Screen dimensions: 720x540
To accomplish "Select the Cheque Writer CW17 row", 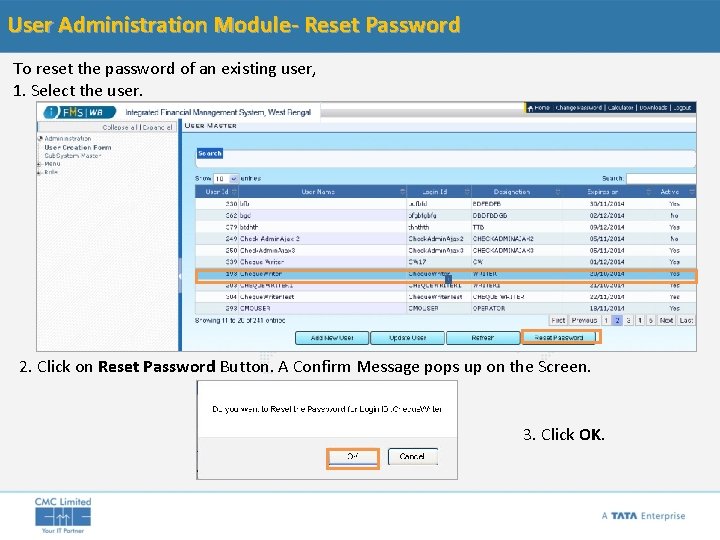I will pos(445,262).
